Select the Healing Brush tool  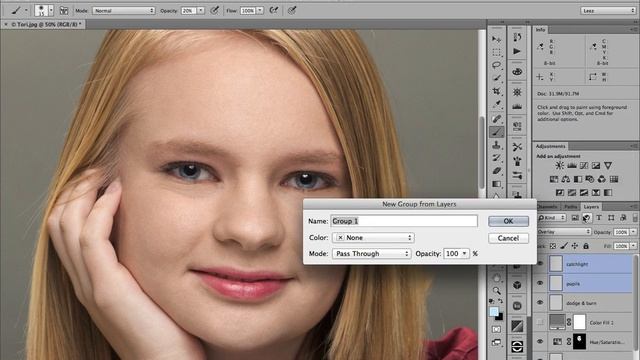pyautogui.click(x=496, y=119)
